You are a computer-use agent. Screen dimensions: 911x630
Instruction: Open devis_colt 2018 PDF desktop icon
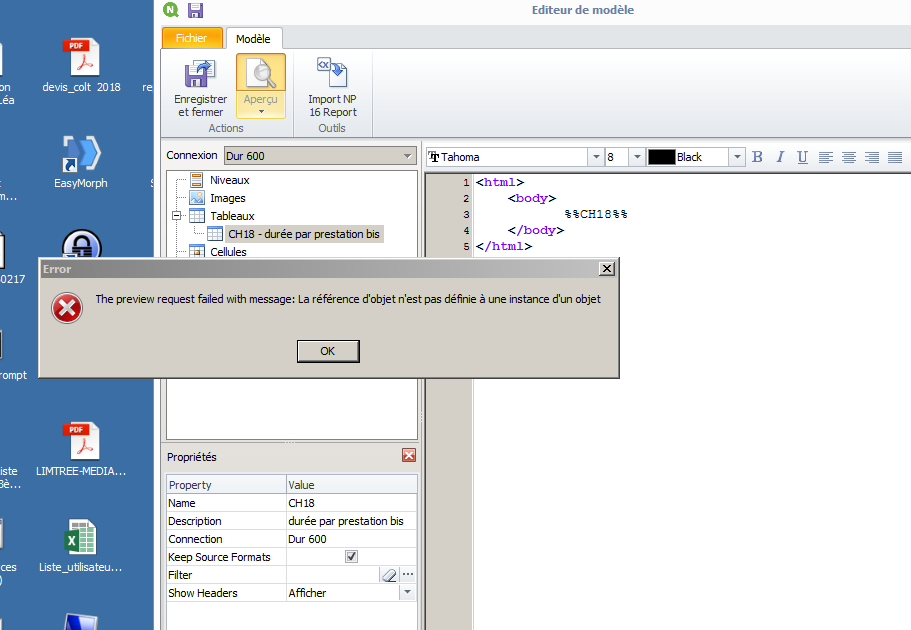(82, 65)
